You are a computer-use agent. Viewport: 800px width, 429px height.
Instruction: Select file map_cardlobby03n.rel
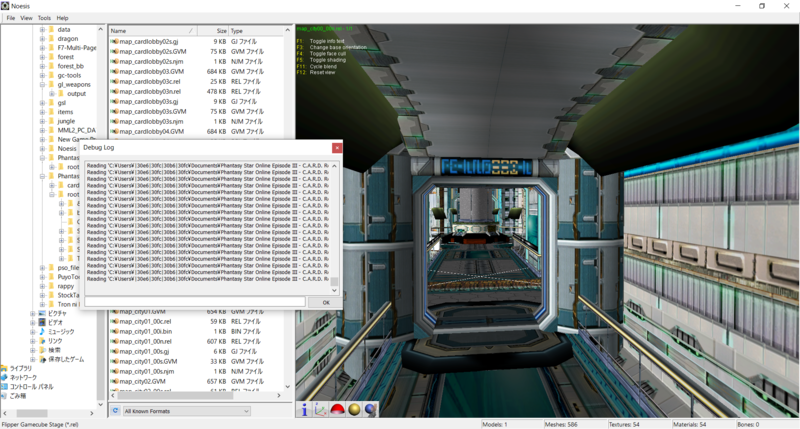coord(150,92)
